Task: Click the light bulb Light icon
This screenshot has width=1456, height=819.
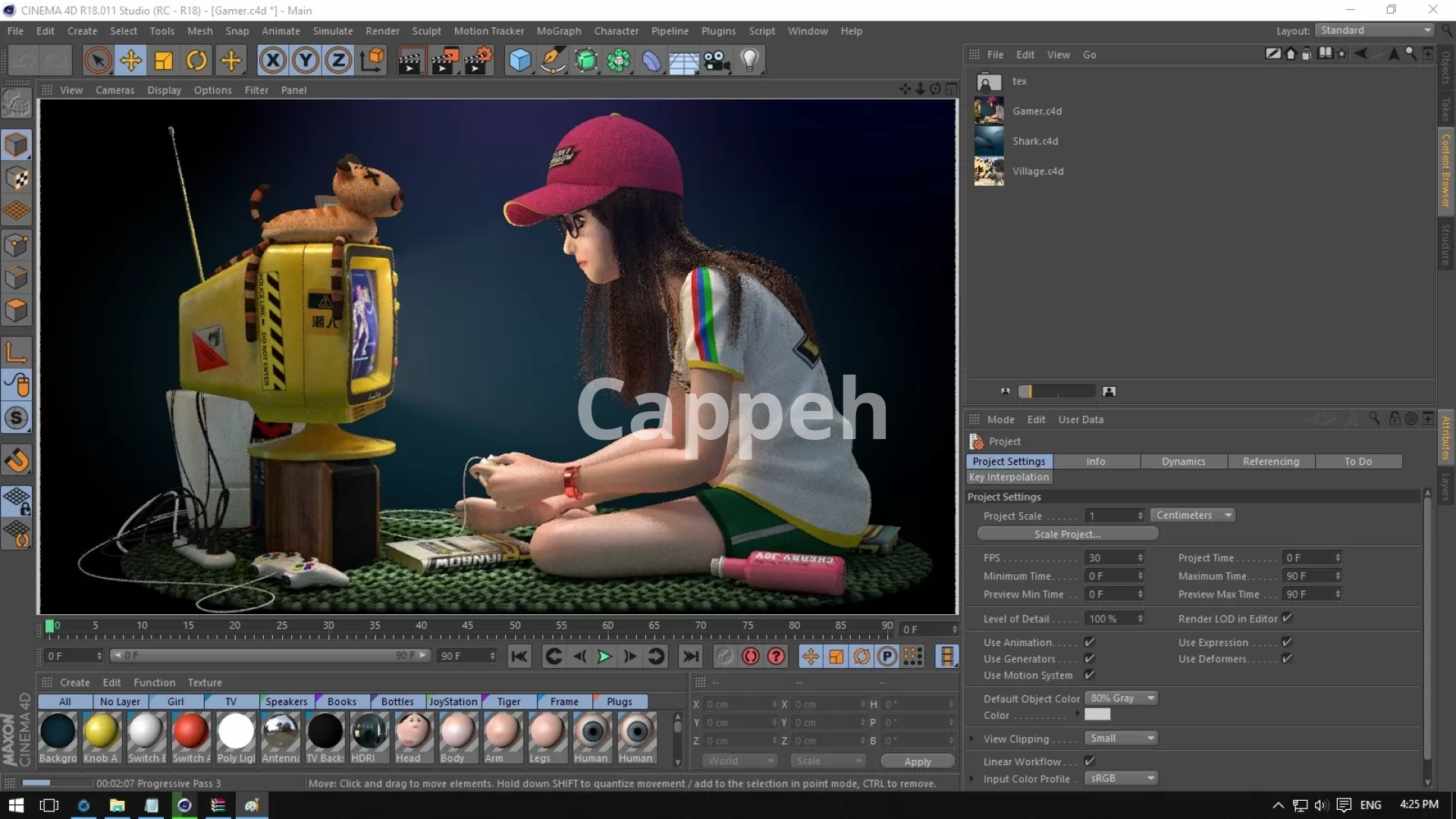Action: [x=749, y=61]
